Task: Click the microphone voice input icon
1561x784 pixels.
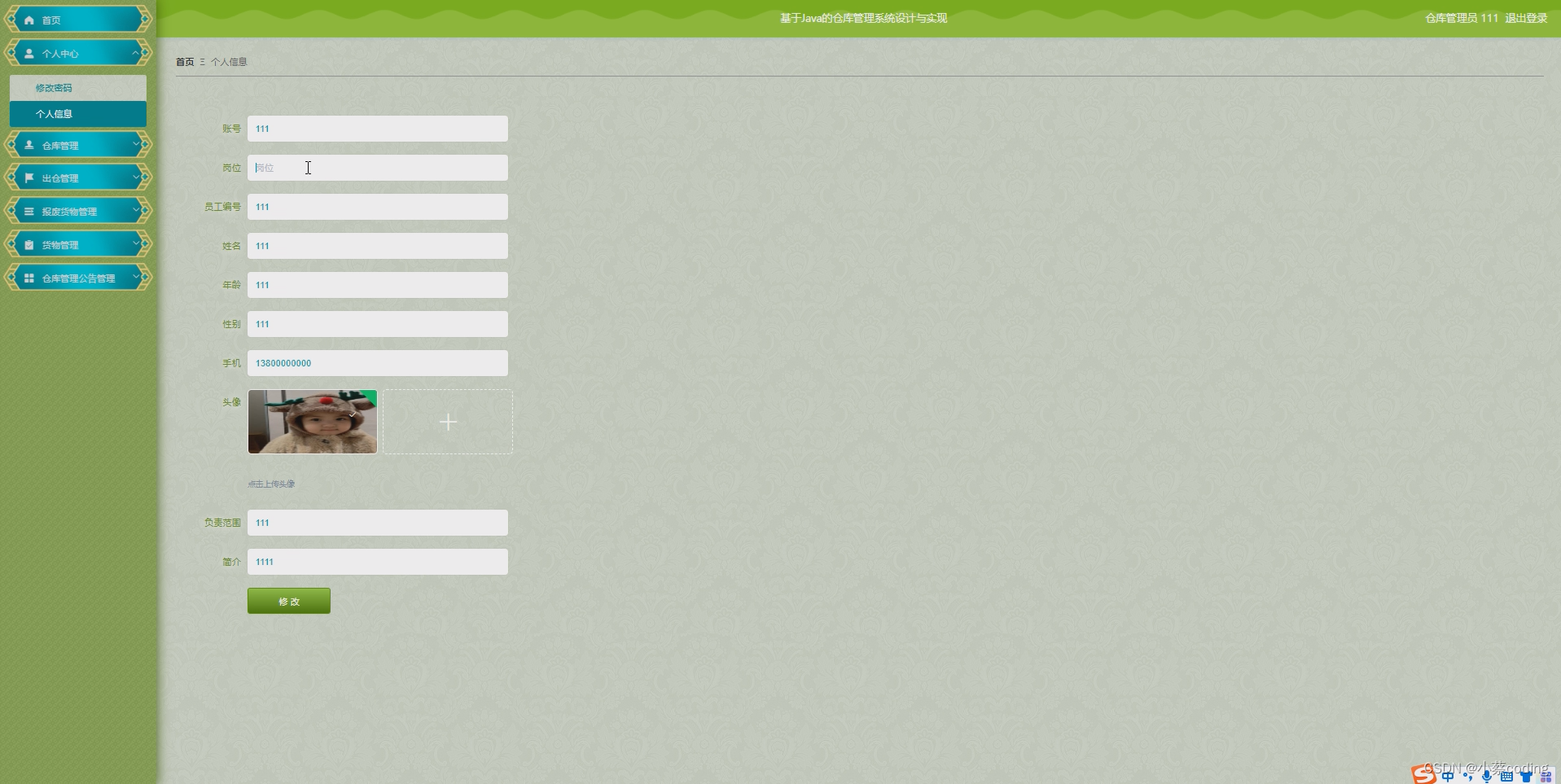Action: click(x=1487, y=776)
